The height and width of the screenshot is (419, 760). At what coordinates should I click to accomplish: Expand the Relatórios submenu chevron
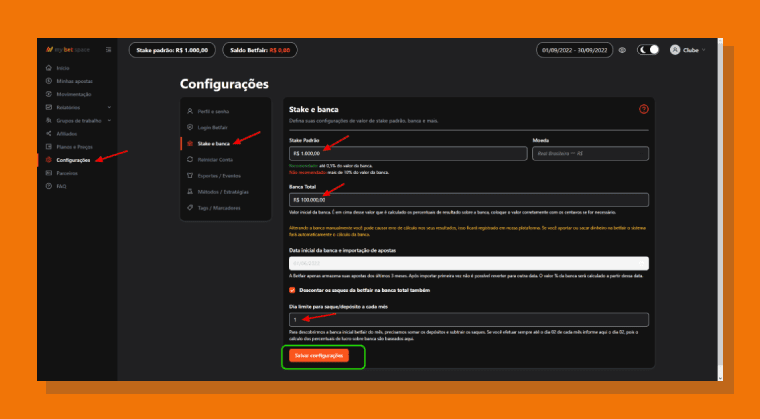109,107
